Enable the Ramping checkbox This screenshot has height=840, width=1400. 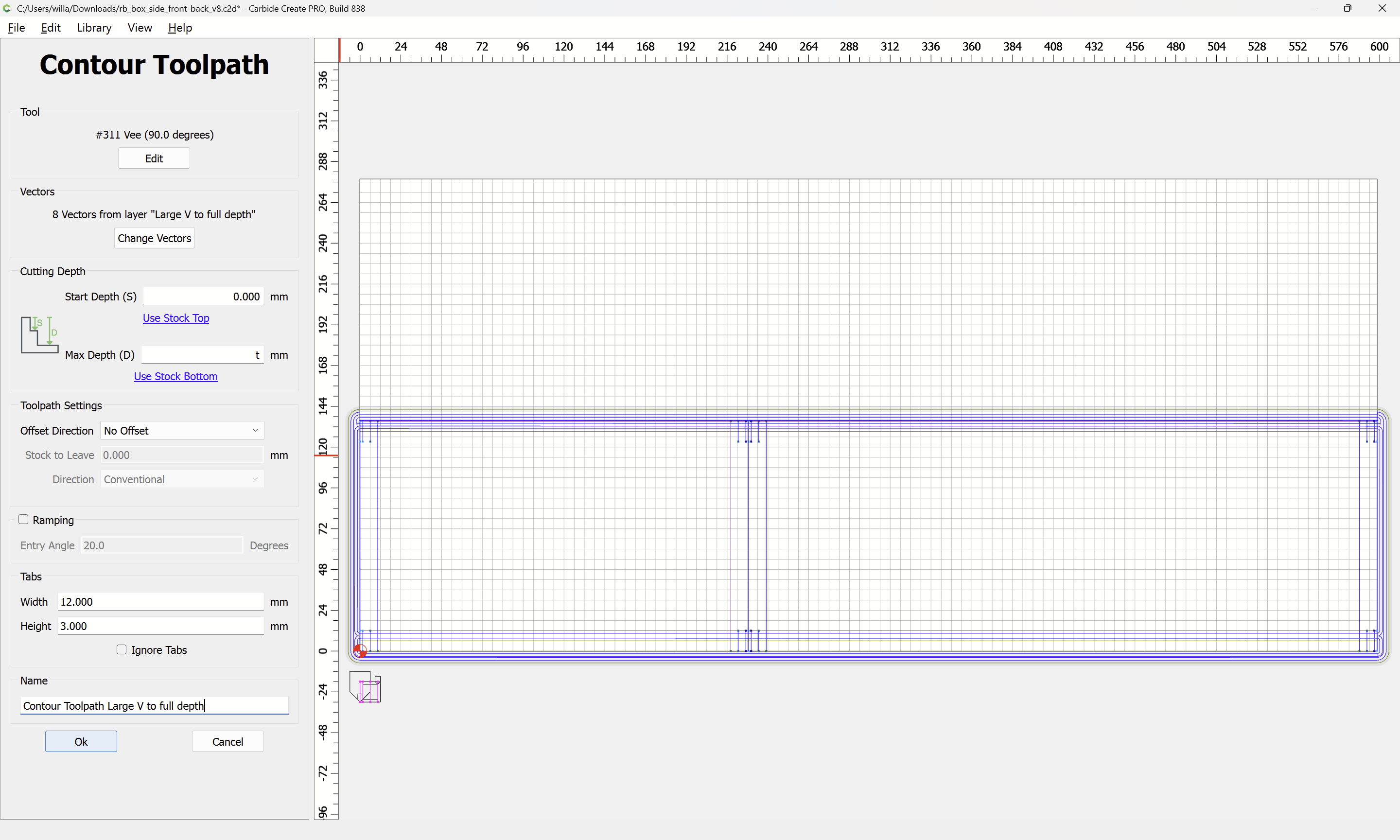pyautogui.click(x=23, y=519)
